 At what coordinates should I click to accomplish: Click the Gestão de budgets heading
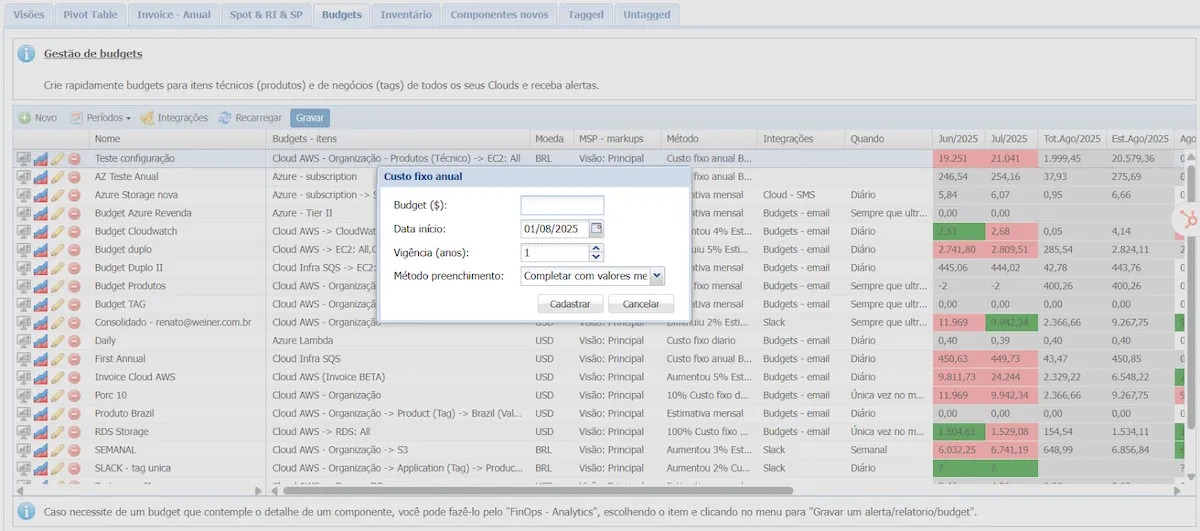pyautogui.click(x=93, y=53)
